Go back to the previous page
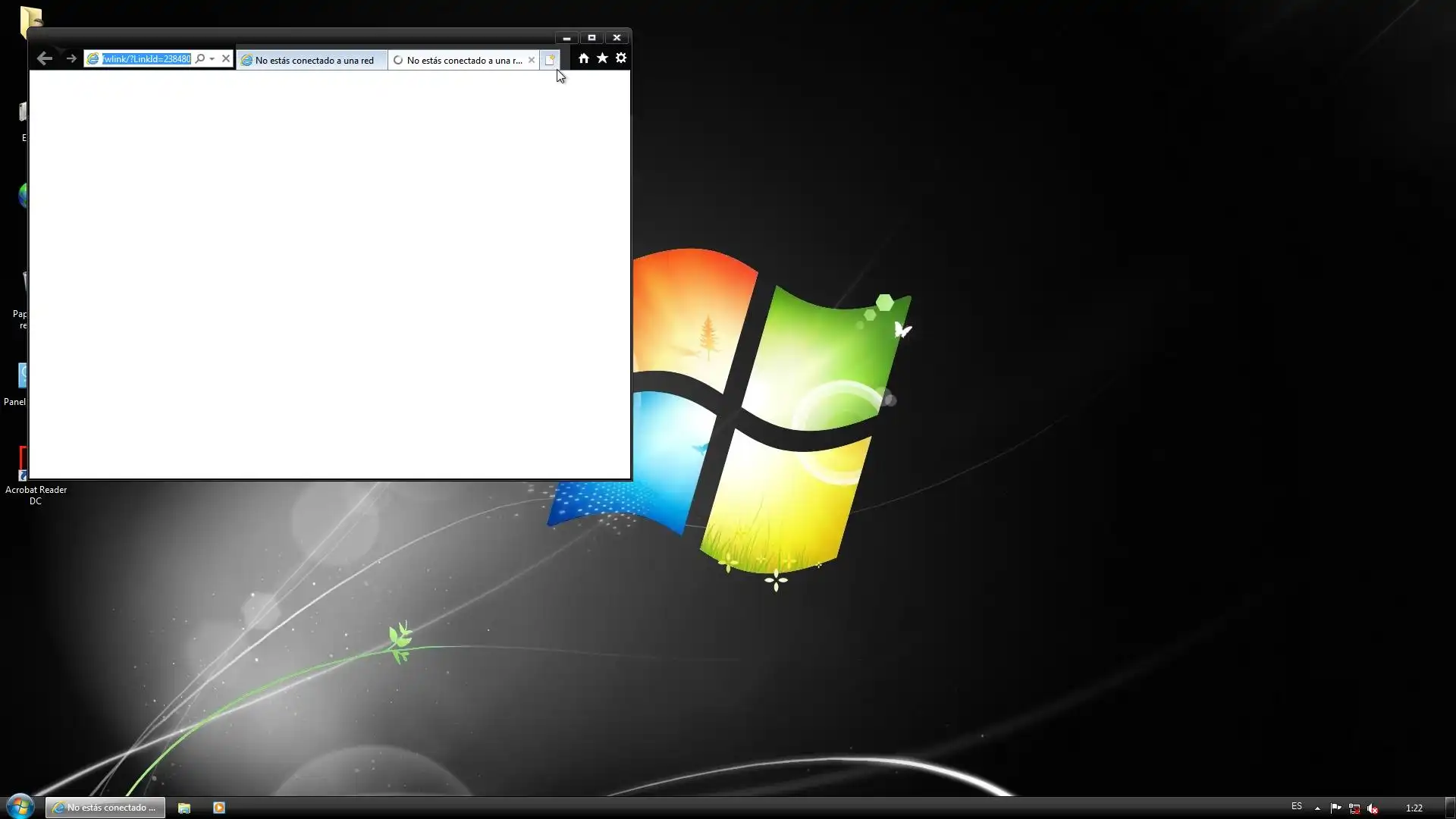1456x819 pixels. tap(44, 58)
